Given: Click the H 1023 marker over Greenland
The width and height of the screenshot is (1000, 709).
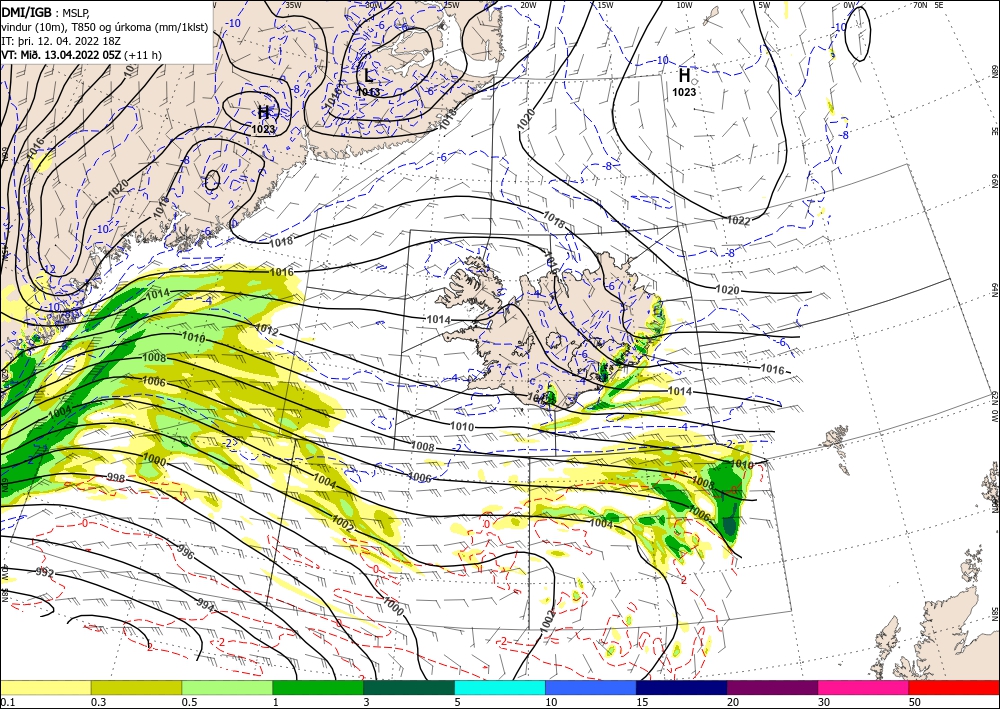Looking at the screenshot, I should pyautogui.click(x=263, y=119).
